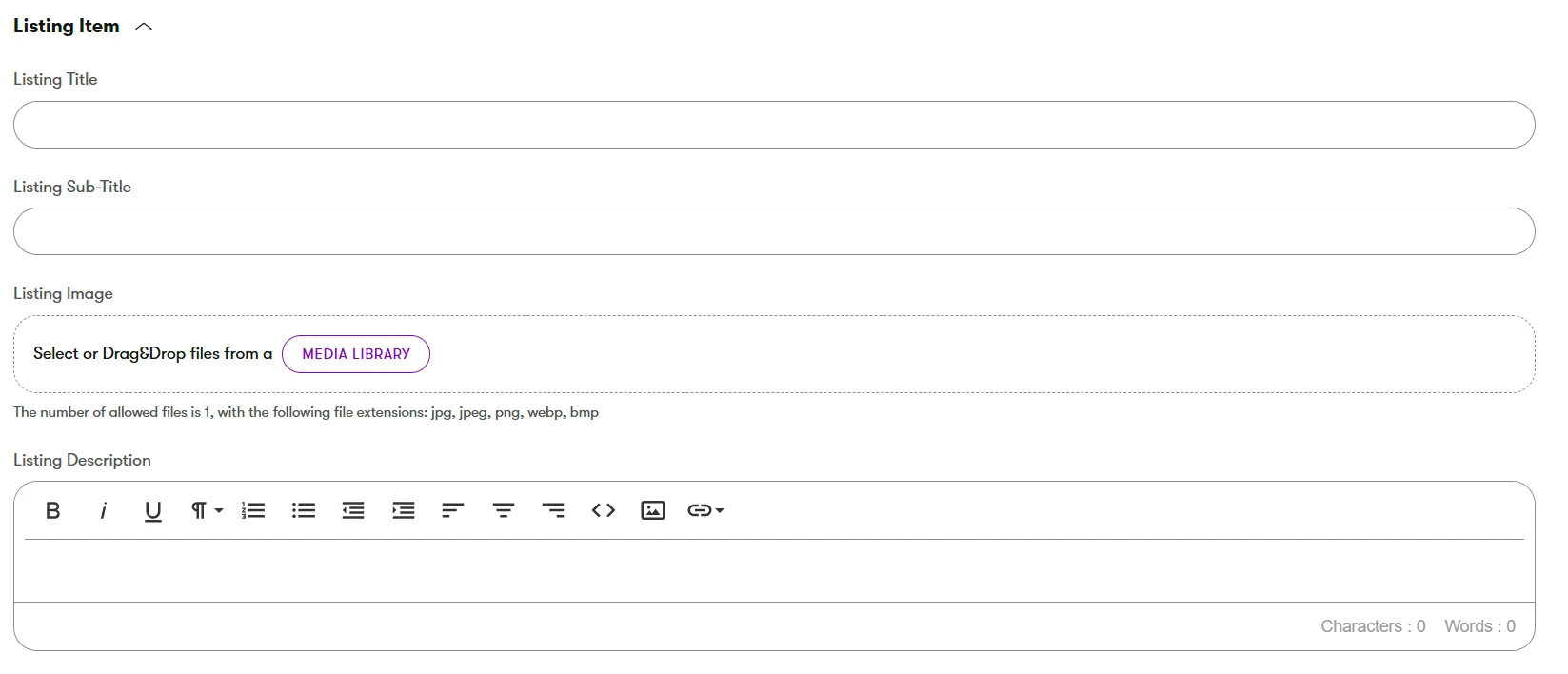Toggle bold formatting in Listing Description

53,511
